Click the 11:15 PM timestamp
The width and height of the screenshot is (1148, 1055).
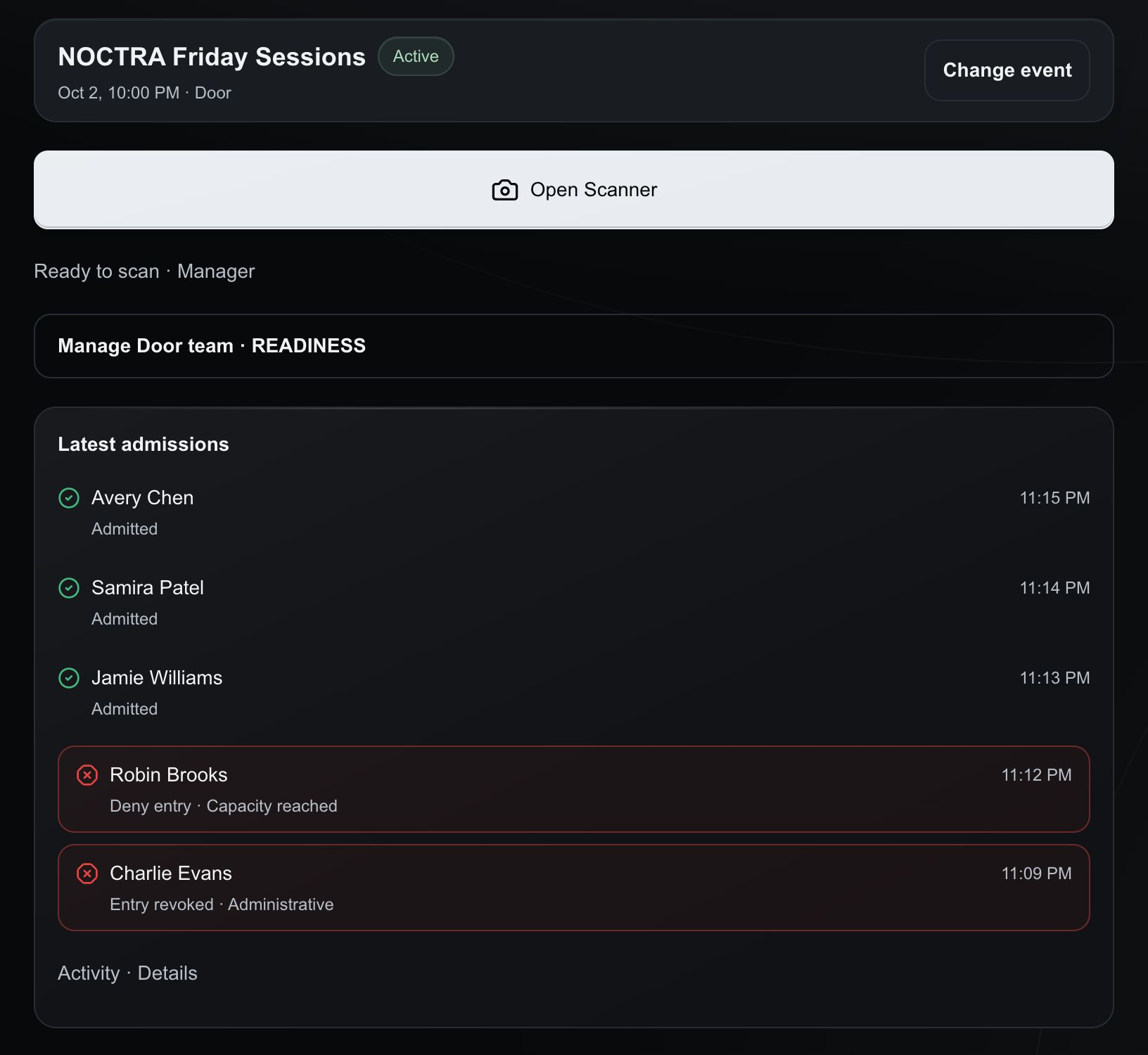pos(1054,498)
